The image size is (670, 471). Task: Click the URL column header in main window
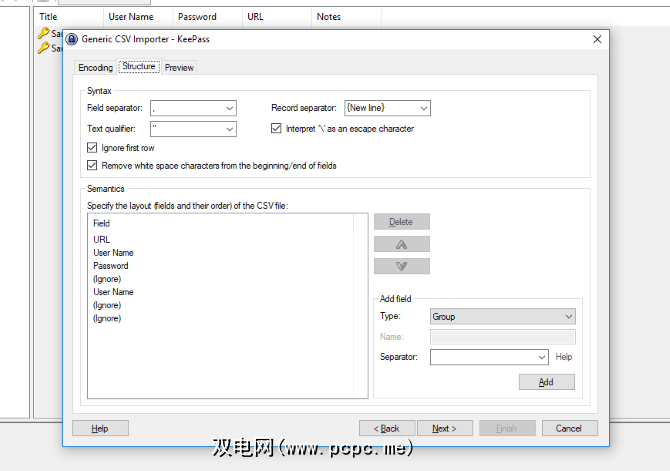[x=277, y=17]
